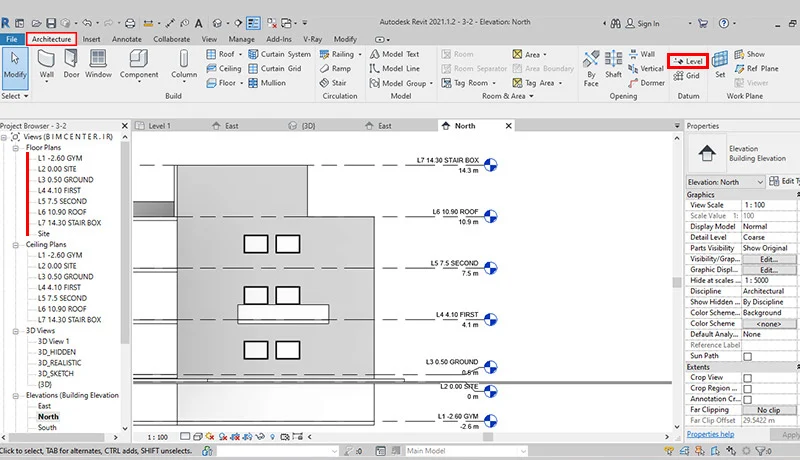Select the Door tool
This screenshot has width=800, height=460.
71,64
